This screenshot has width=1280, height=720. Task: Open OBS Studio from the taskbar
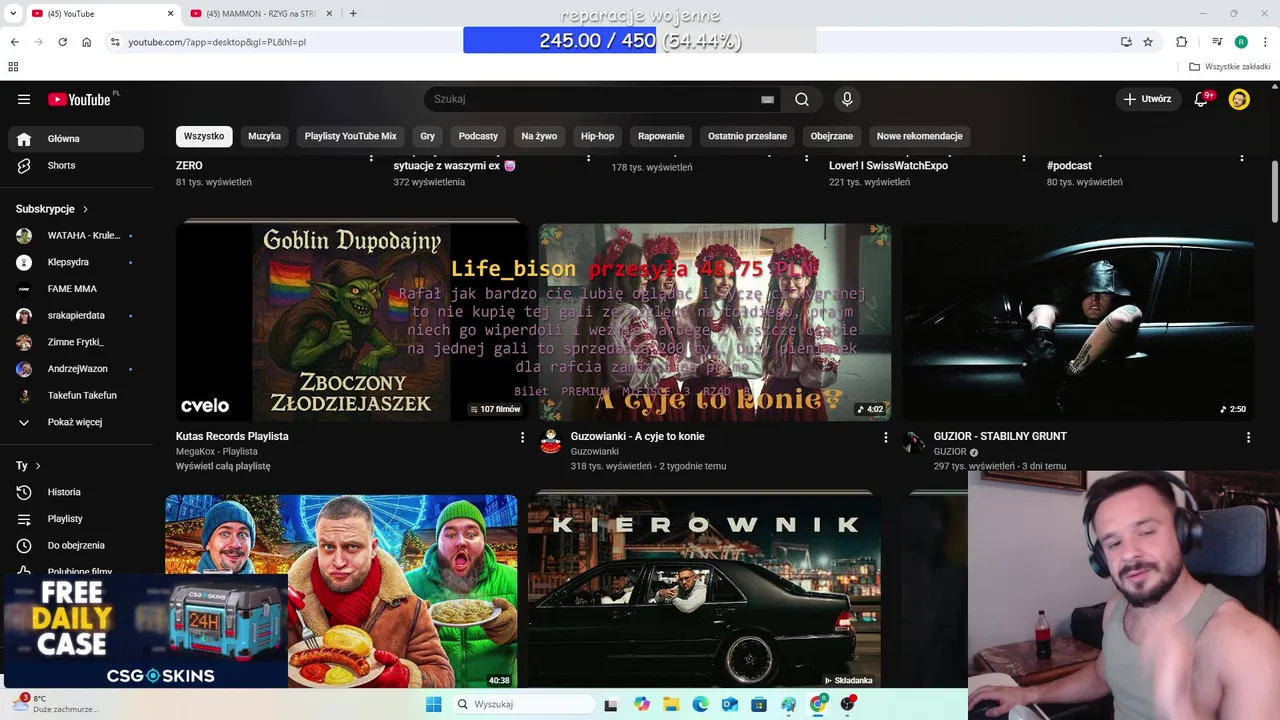847,704
